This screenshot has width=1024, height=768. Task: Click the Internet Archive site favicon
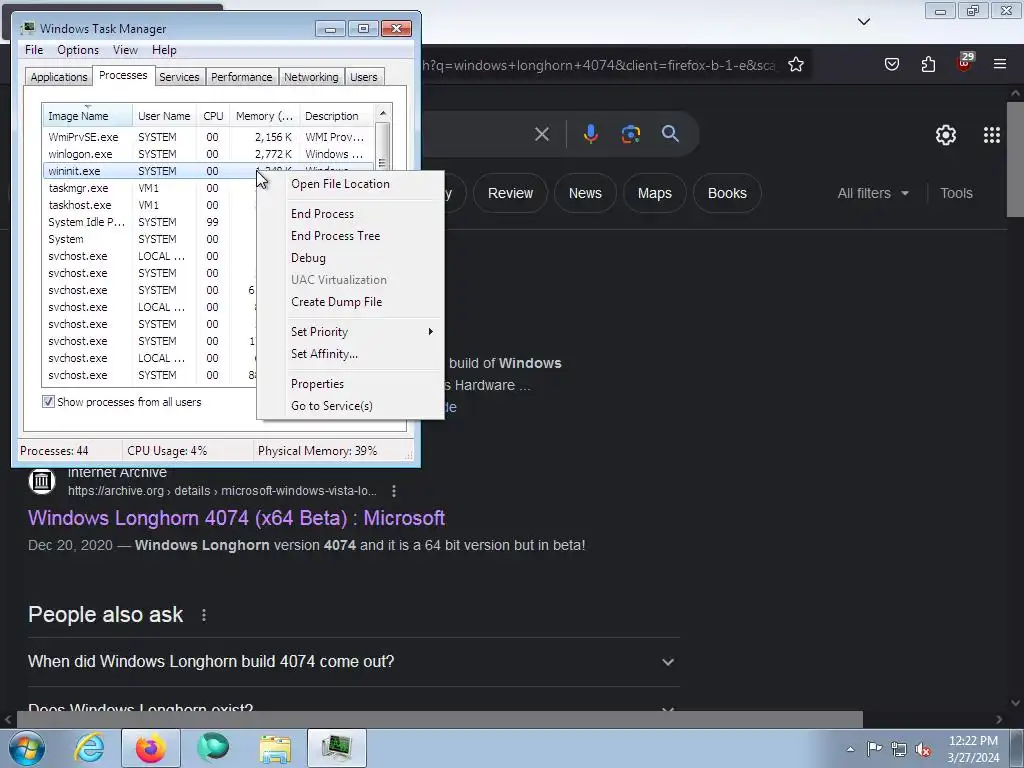(42, 481)
